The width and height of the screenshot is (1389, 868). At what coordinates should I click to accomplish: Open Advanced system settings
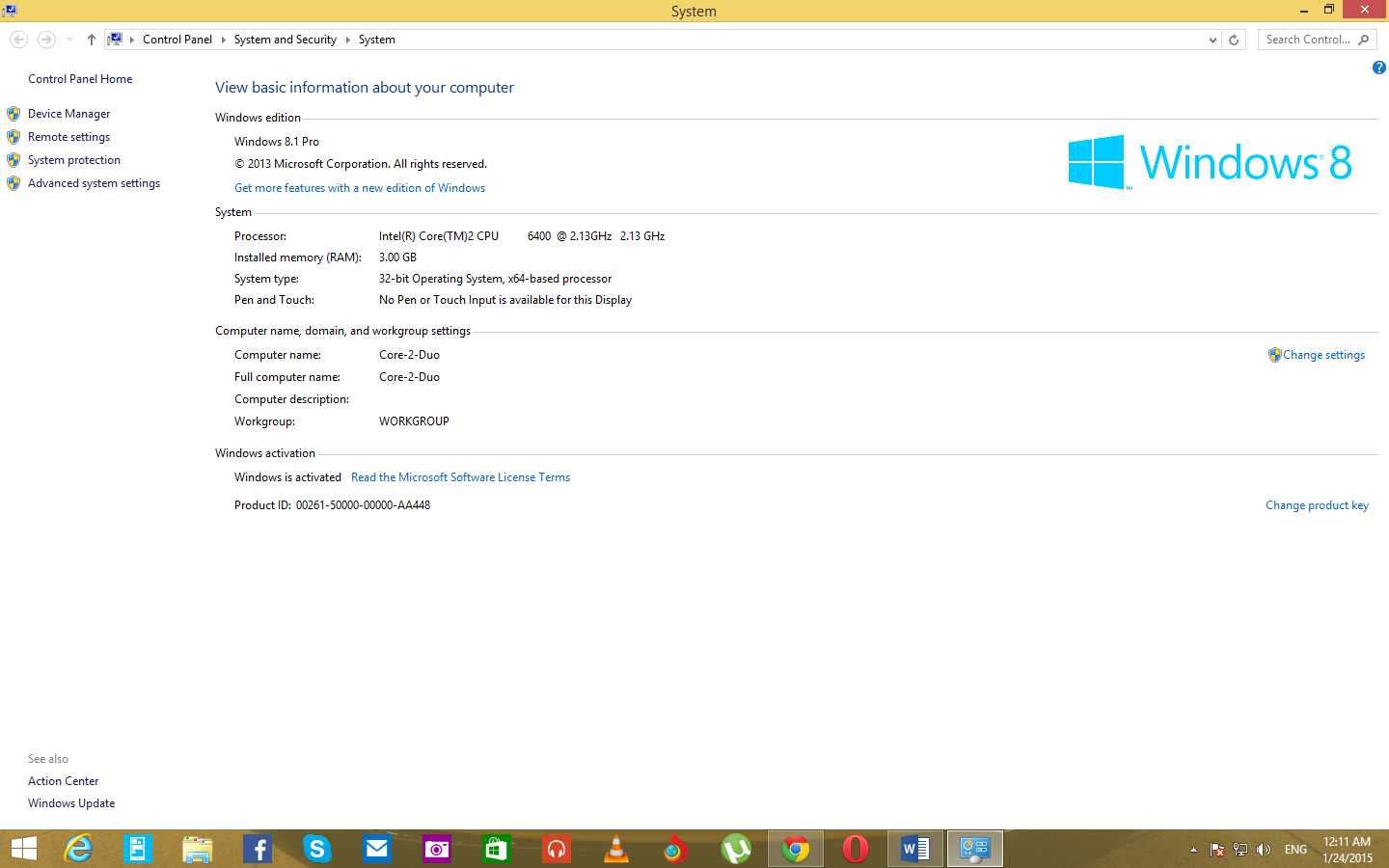tap(94, 183)
